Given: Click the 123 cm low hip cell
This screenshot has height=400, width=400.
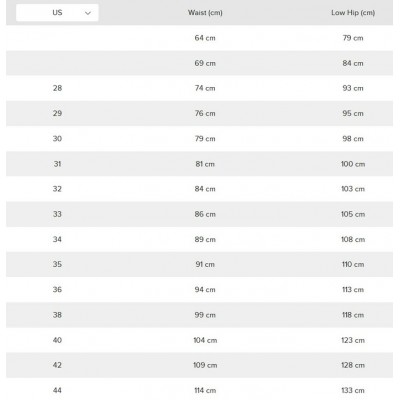Looking at the screenshot, I should click(x=353, y=340).
